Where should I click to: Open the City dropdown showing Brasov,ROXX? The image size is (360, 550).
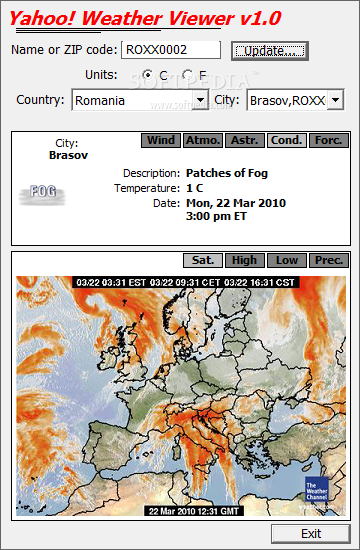[295, 100]
